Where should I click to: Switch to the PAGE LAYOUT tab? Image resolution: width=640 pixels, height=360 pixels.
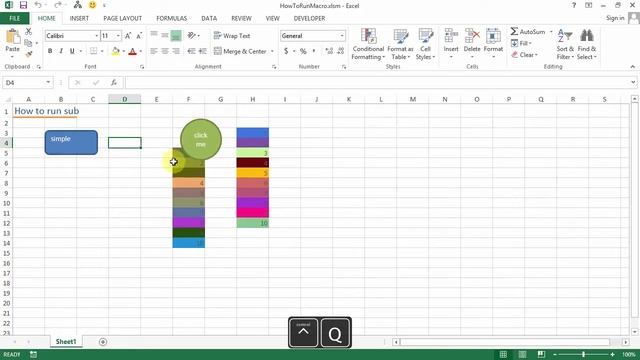[122, 18]
